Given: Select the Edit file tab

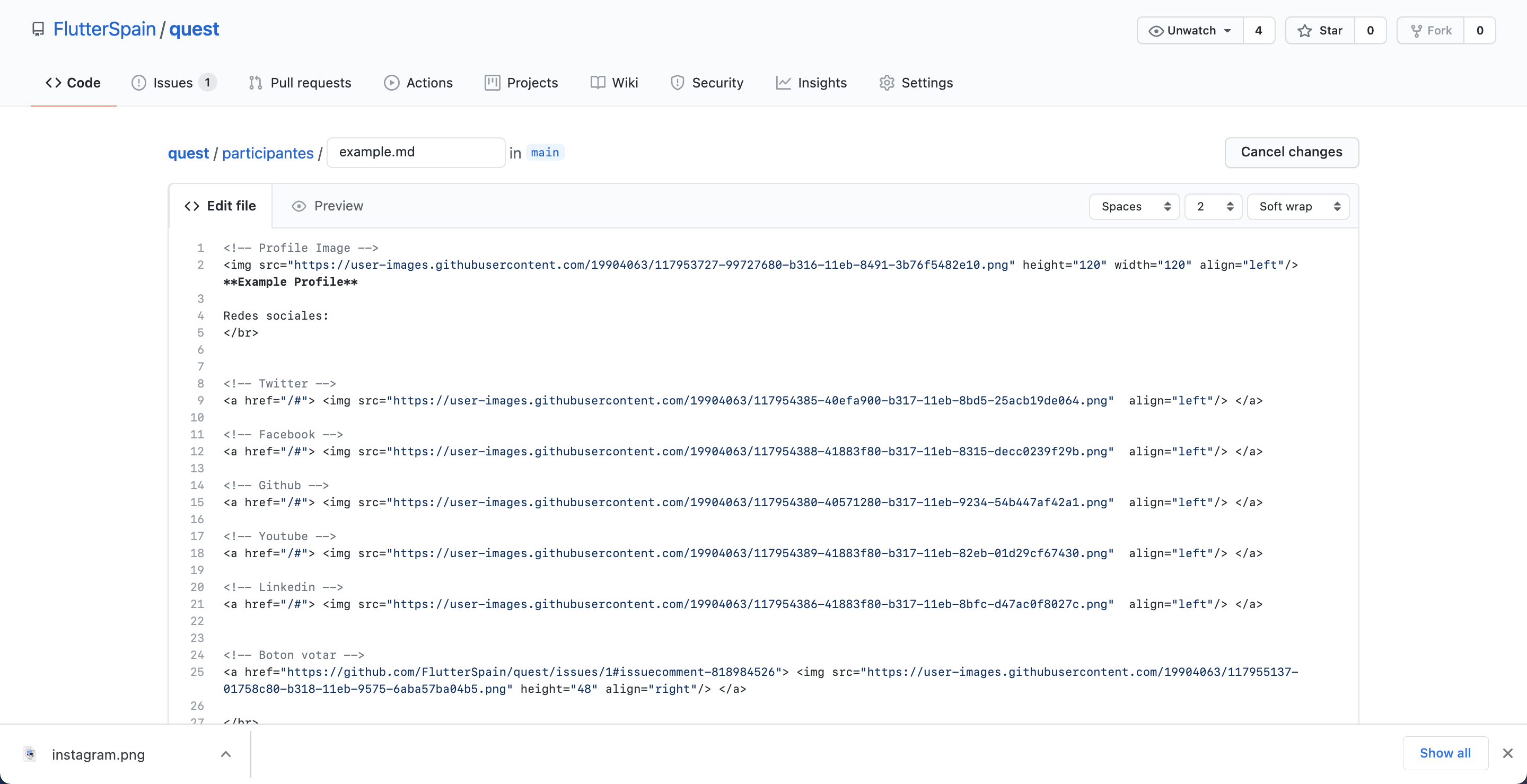Looking at the screenshot, I should (221, 206).
